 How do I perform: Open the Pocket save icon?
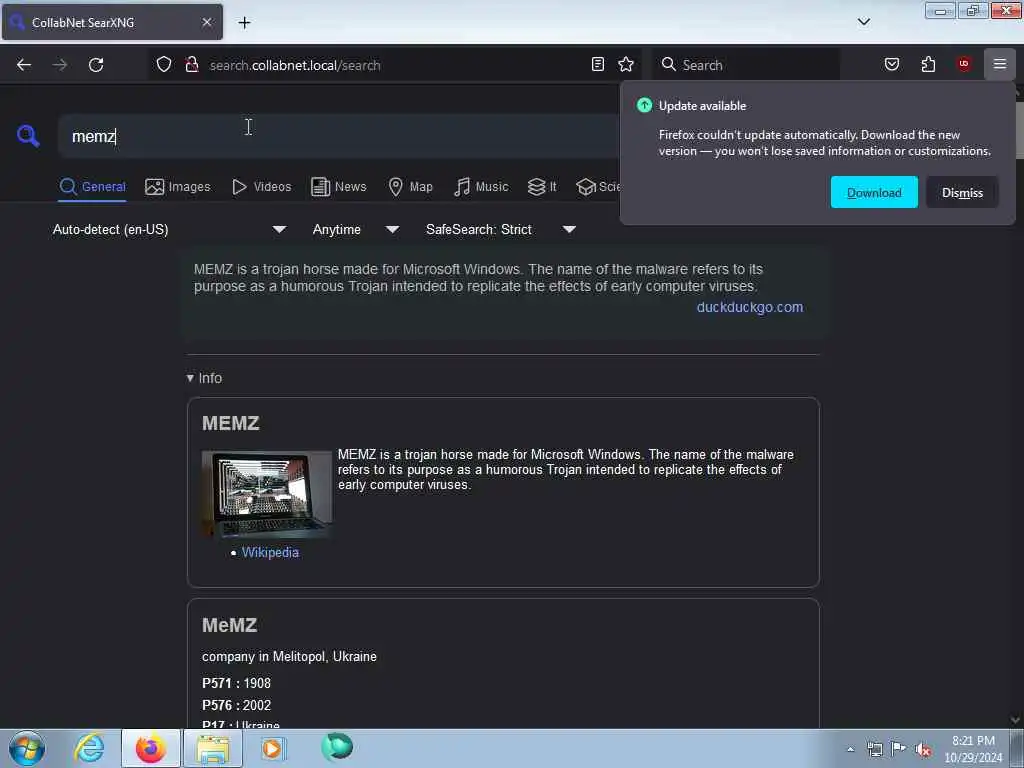[891, 64]
